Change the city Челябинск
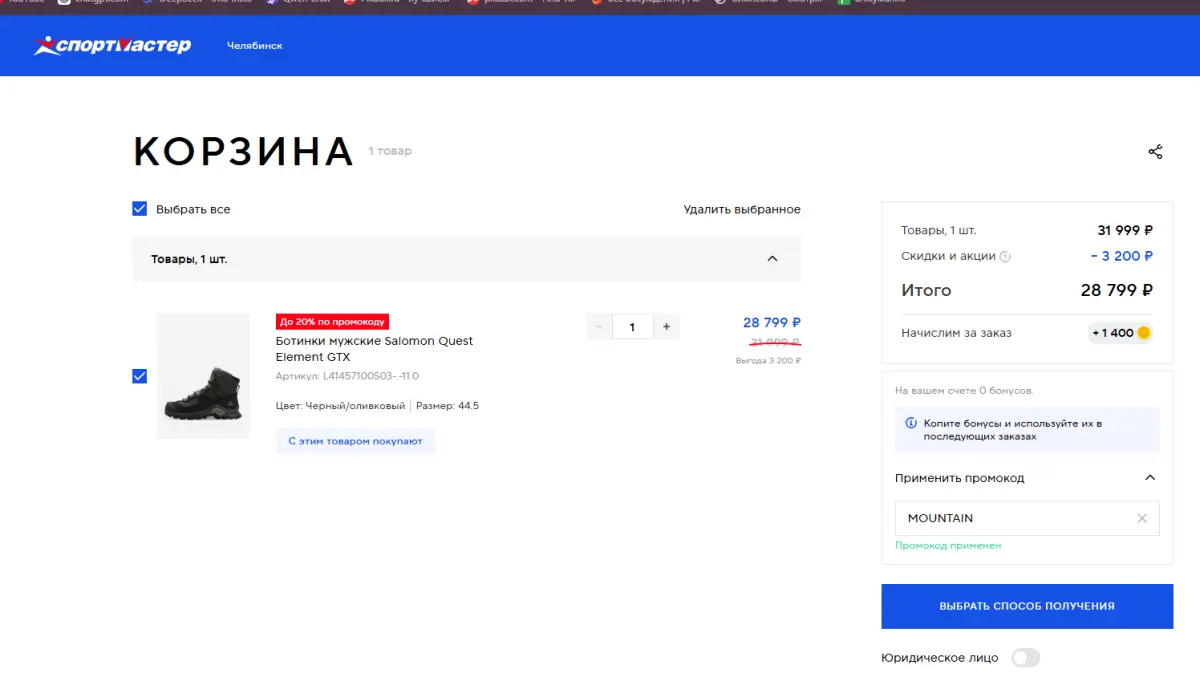The image size is (1200, 677). click(254, 46)
